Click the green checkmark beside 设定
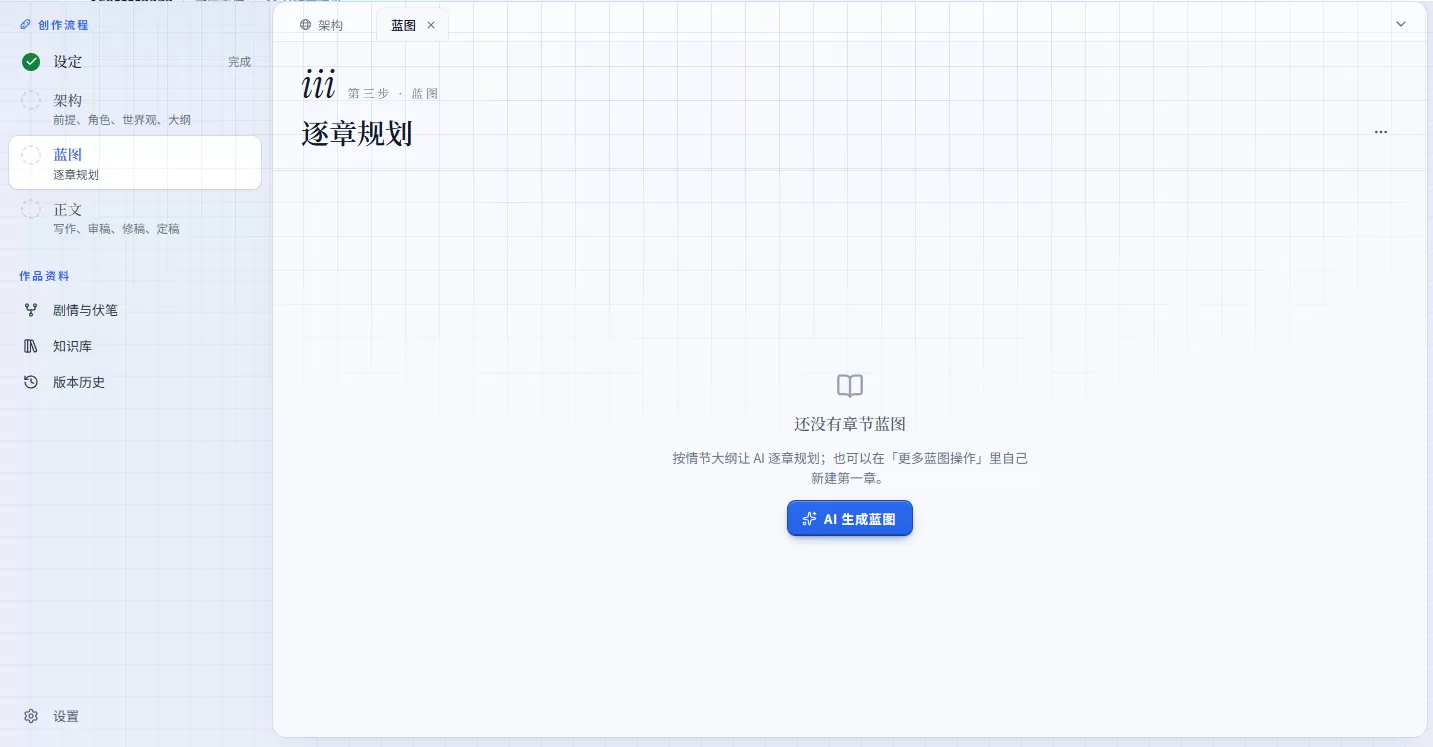This screenshot has width=1433, height=747. pos(31,62)
